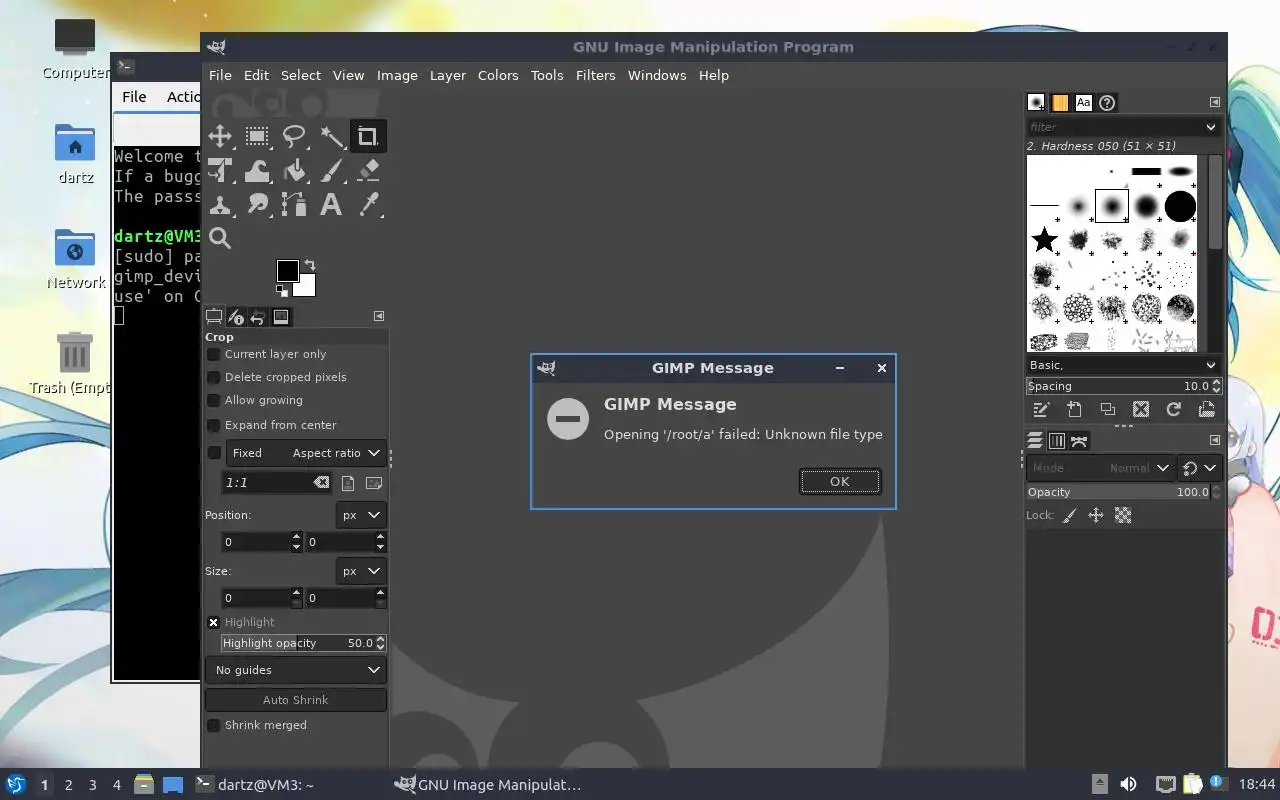
Task: Select the Warp Transform tool
Action: pos(257,171)
